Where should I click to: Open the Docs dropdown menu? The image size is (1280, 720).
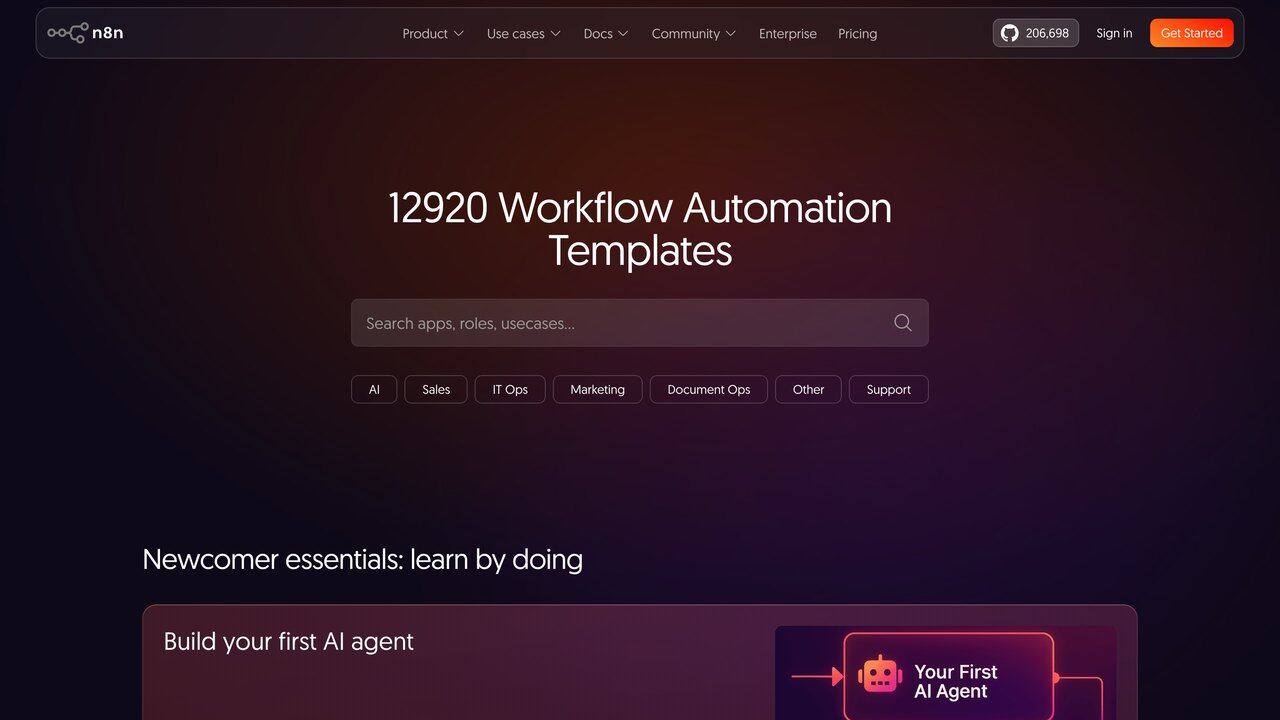pyautogui.click(x=606, y=33)
